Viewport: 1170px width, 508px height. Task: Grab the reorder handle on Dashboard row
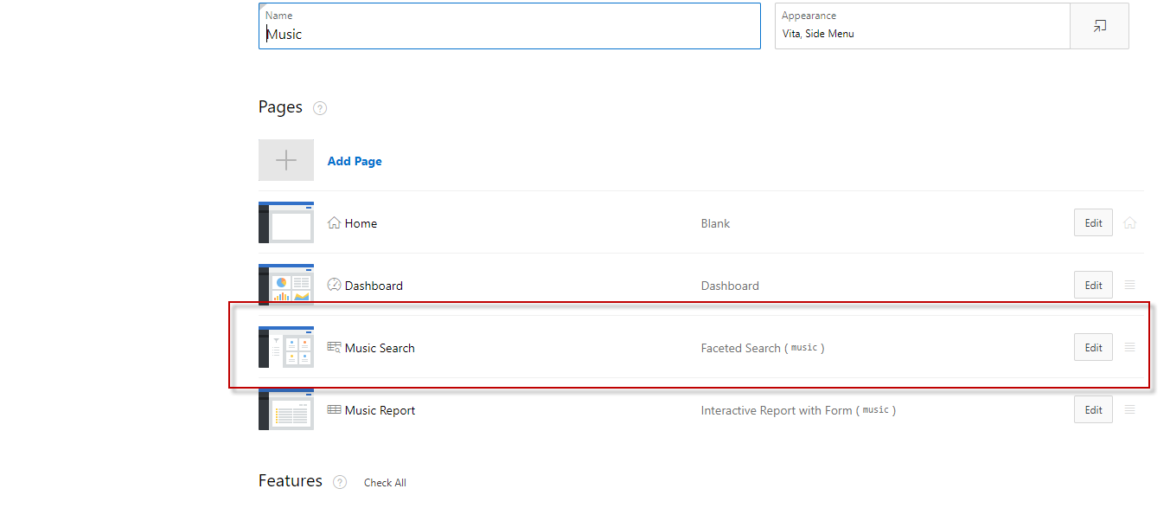click(1130, 285)
